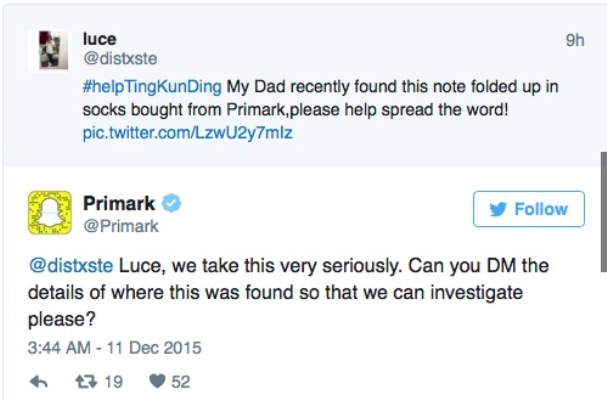Click the vertical scrollbar on the right
Screen dimensions: 607x400
pos(602,210)
